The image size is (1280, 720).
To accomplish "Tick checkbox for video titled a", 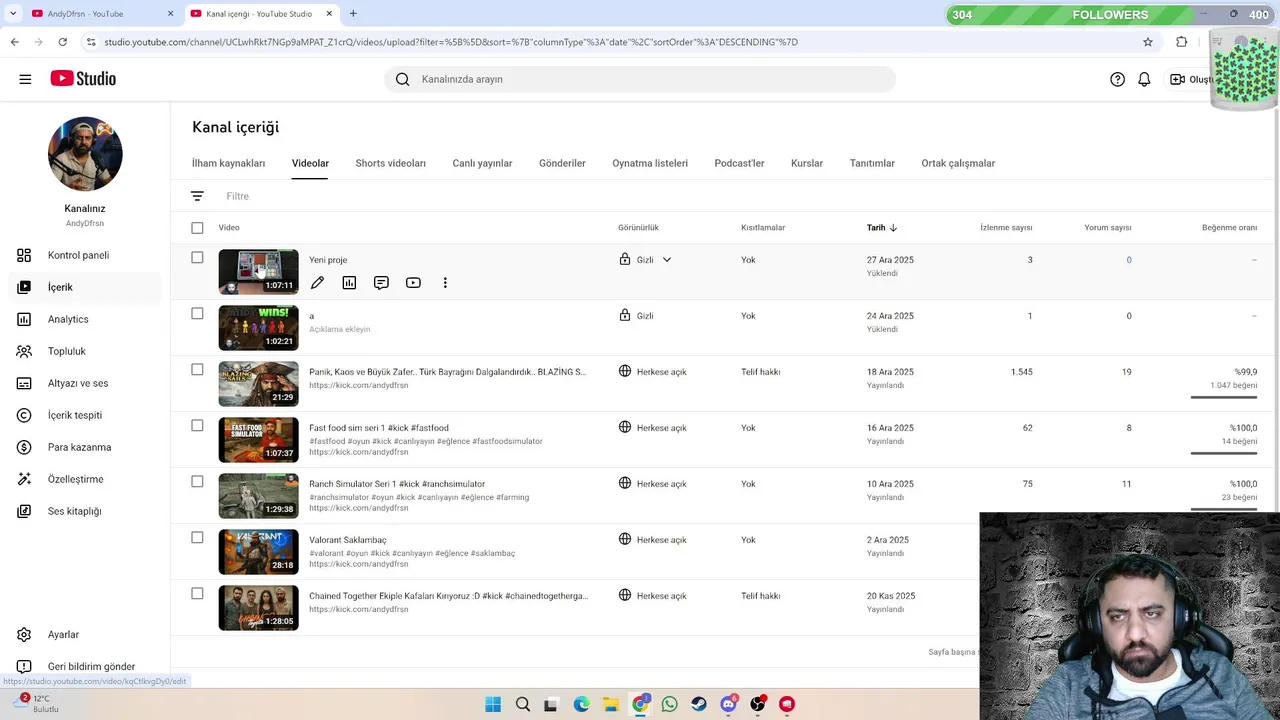I will tap(197, 314).
